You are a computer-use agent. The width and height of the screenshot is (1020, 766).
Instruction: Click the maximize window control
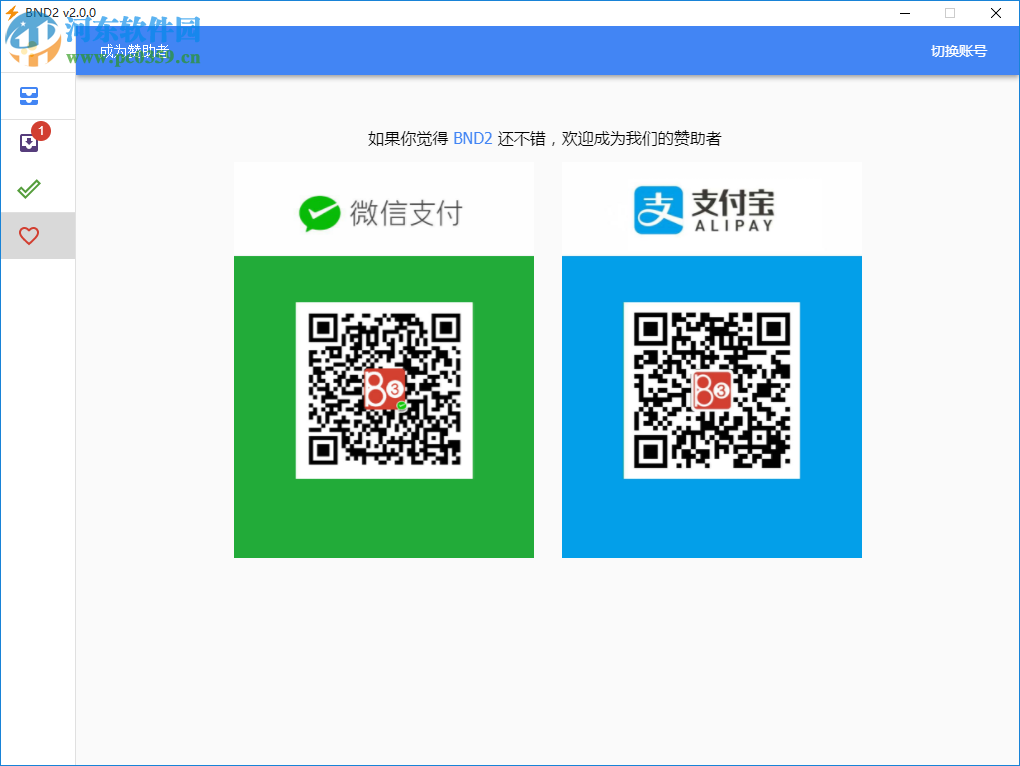[949, 13]
